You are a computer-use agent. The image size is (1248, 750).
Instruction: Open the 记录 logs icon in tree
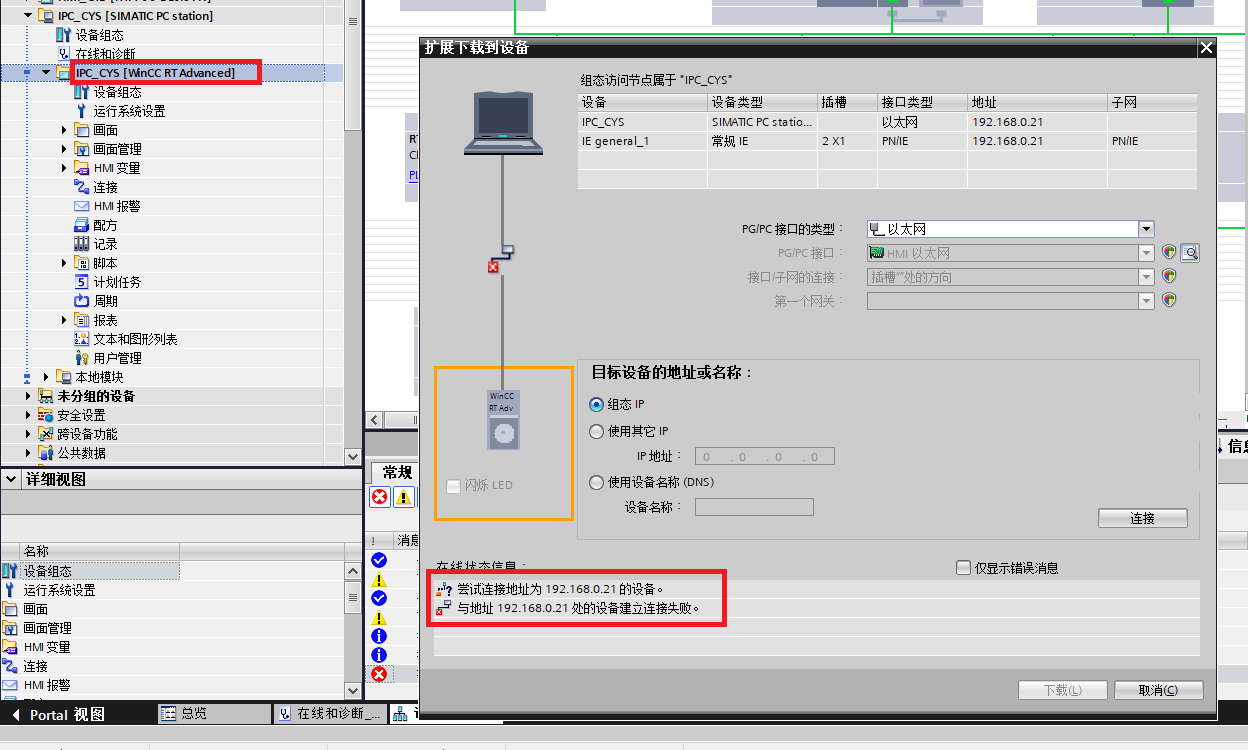point(82,244)
